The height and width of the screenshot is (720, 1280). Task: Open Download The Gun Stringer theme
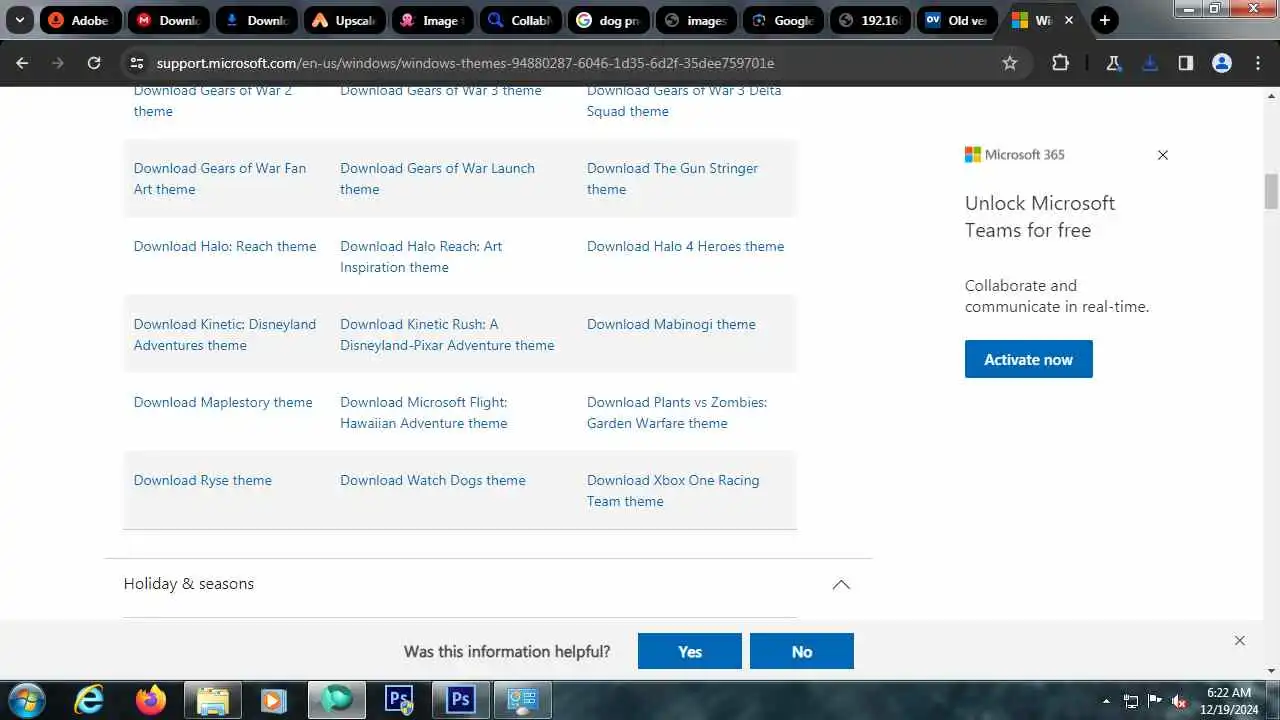(672, 179)
